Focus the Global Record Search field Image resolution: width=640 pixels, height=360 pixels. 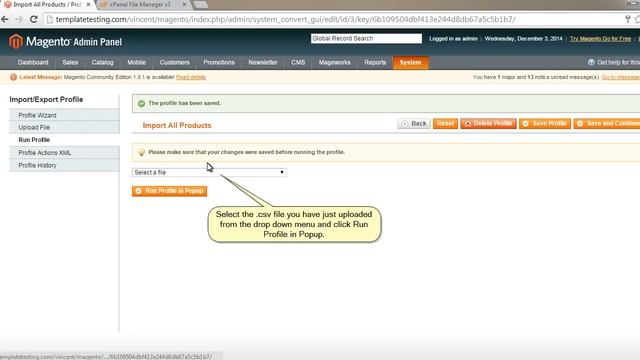coord(366,38)
